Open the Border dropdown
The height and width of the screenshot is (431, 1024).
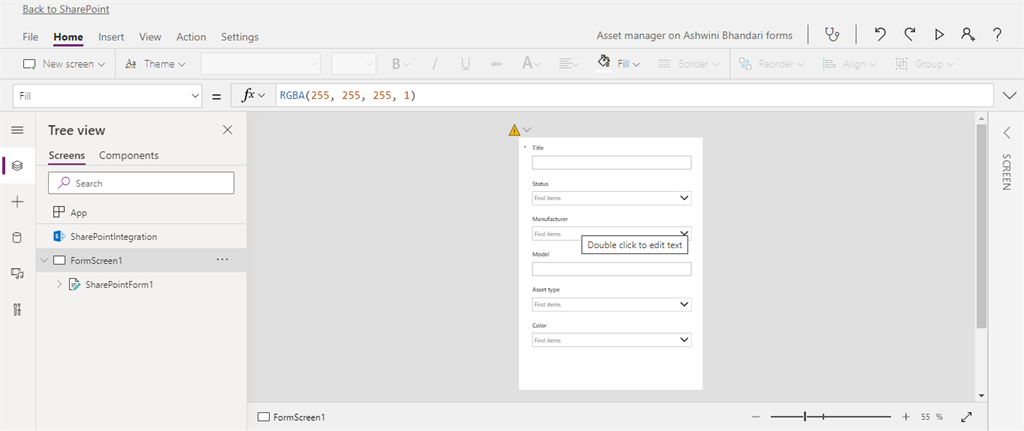coord(688,64)
